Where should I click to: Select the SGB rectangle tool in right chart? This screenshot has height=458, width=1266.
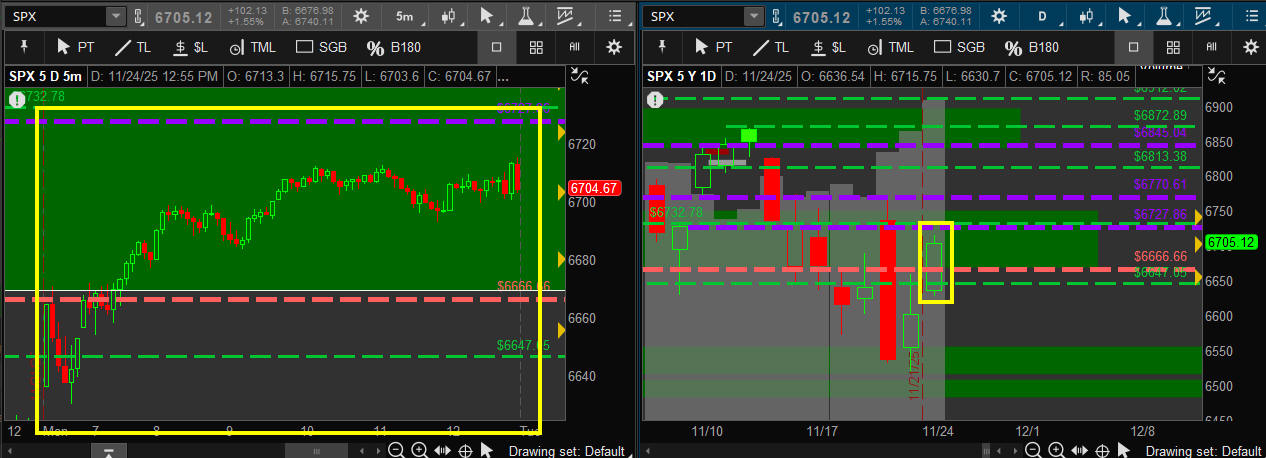[958, 47]
